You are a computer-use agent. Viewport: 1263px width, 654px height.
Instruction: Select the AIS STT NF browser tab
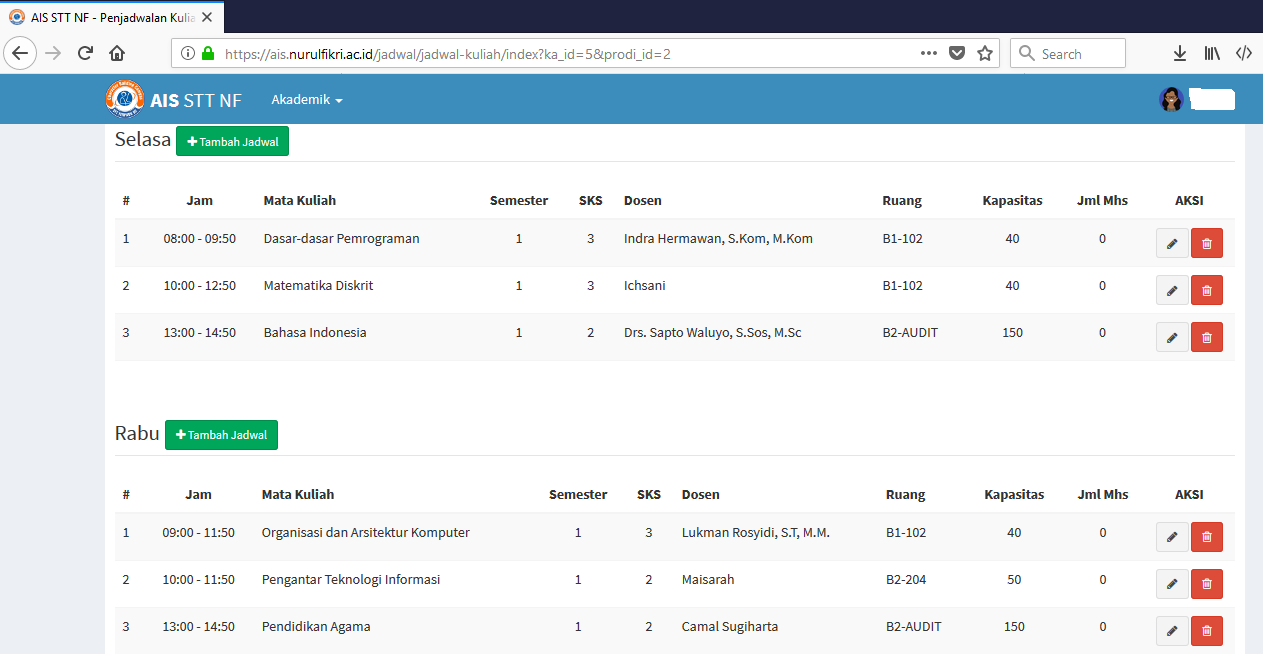coord(112,18)
